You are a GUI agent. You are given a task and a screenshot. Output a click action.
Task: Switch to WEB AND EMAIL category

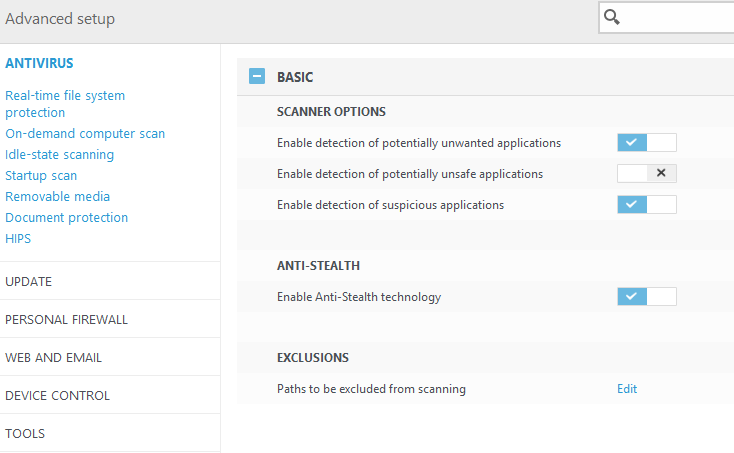click(x=54, y=358)
